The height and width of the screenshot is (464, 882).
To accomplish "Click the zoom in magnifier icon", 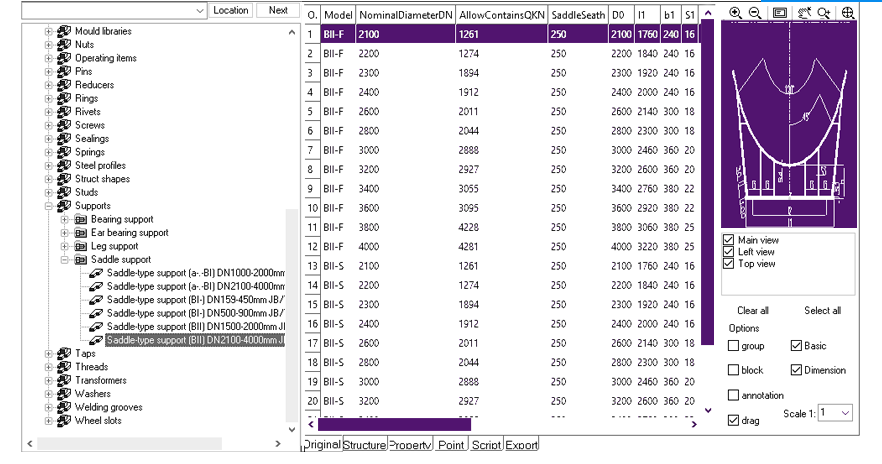I will tap(735, 13).
